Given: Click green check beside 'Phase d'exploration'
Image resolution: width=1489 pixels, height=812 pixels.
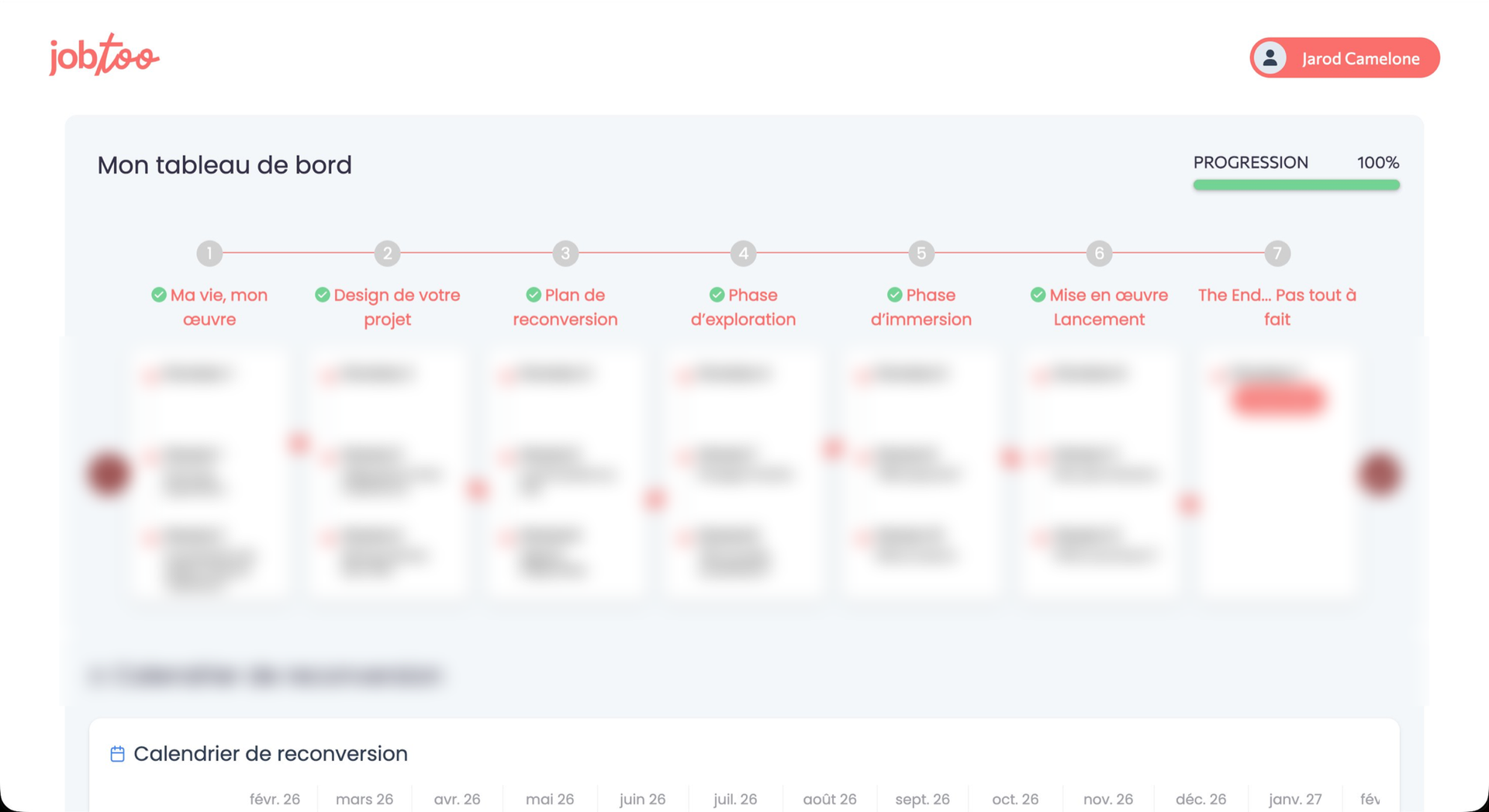Looking at the screenshot, I should click(717, 295).
